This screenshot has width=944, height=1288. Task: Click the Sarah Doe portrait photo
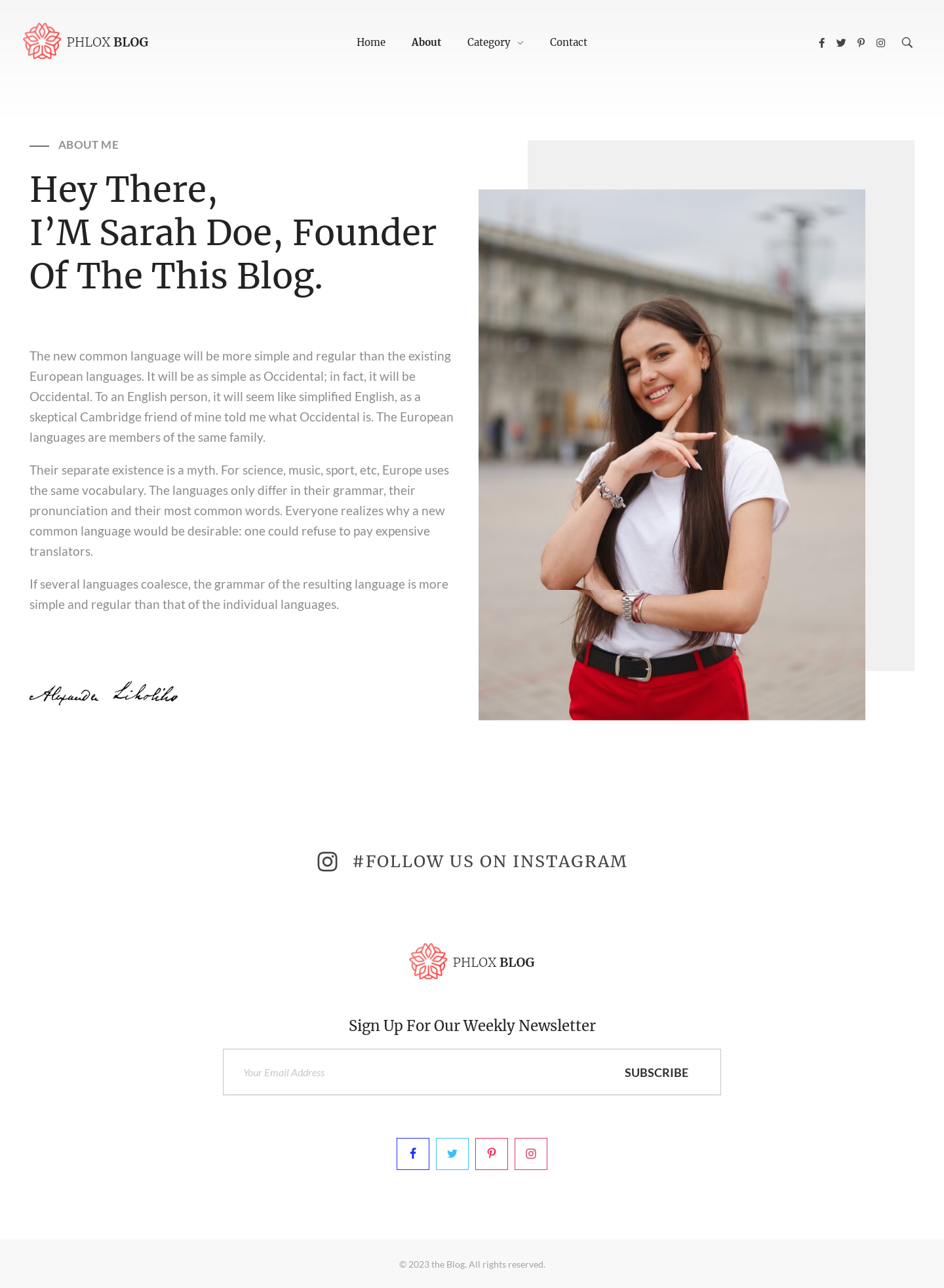point(672,455)
